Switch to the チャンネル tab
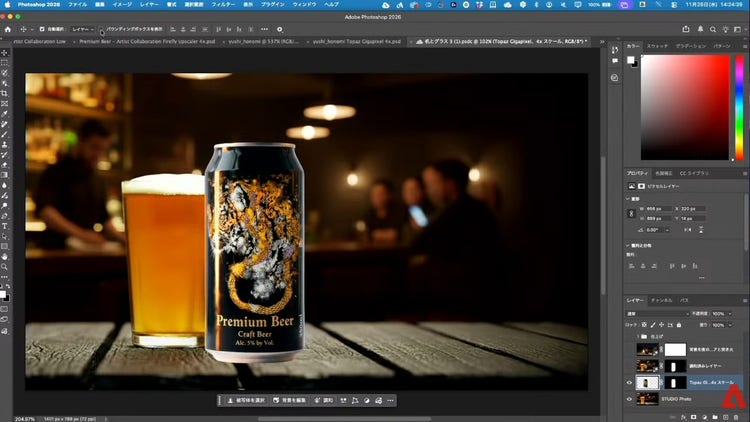Screen dimensions: 750x422 [662, 300]
